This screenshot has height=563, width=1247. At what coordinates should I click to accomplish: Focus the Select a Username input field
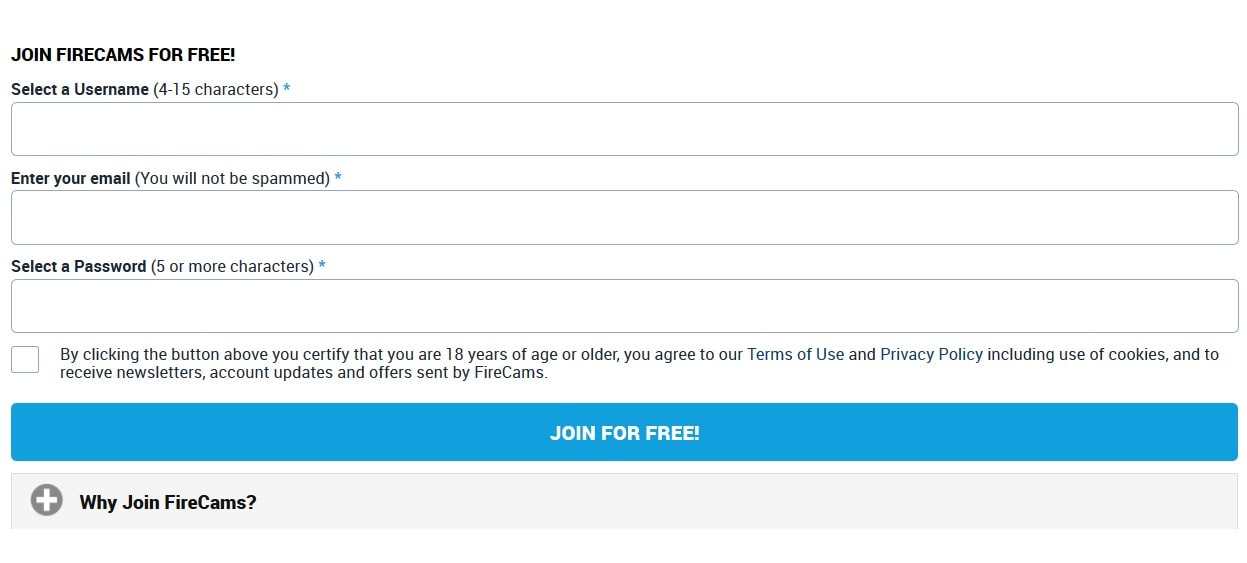point(624,129)
